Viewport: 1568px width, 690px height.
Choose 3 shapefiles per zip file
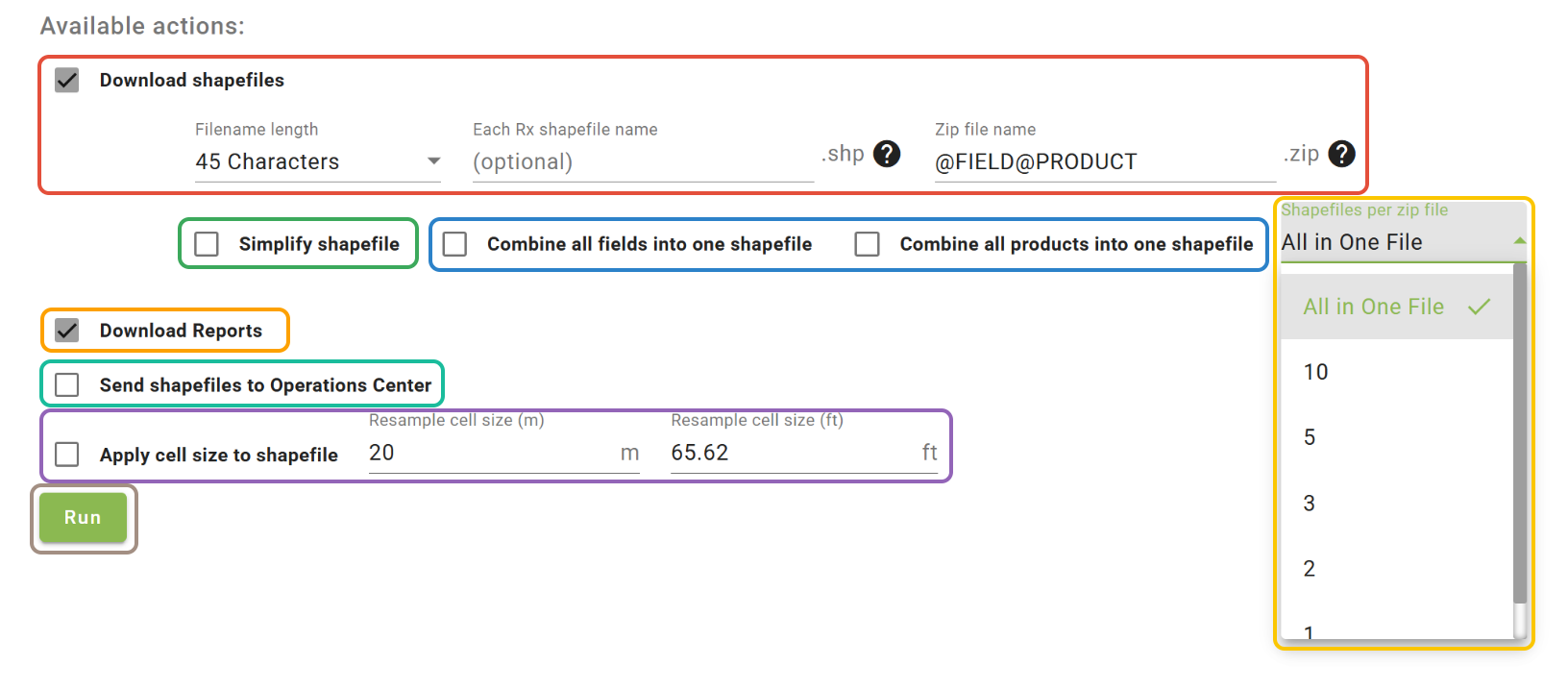tap(1310, 503)
